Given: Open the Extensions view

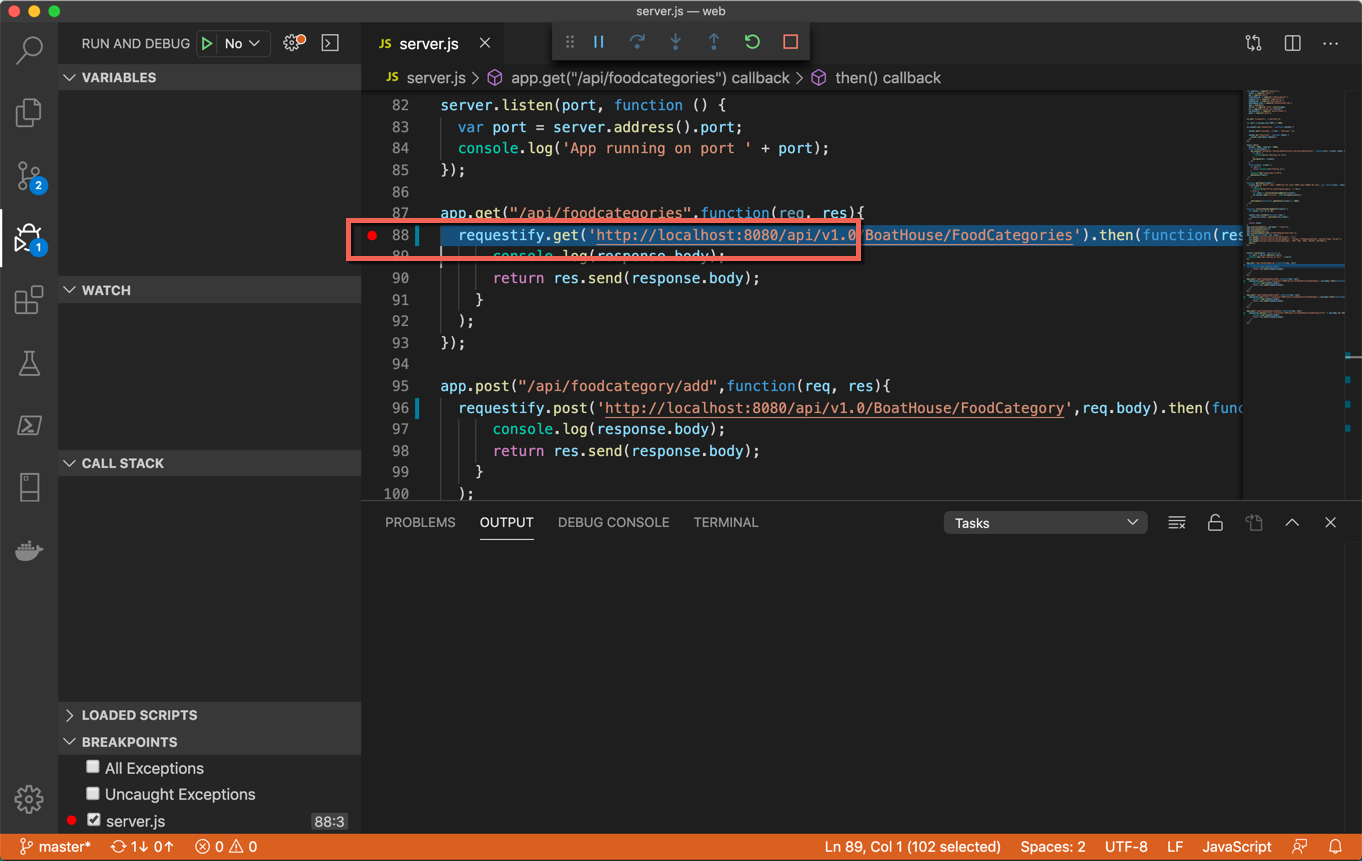Looking at the screenshot, I should coord(29,300).
